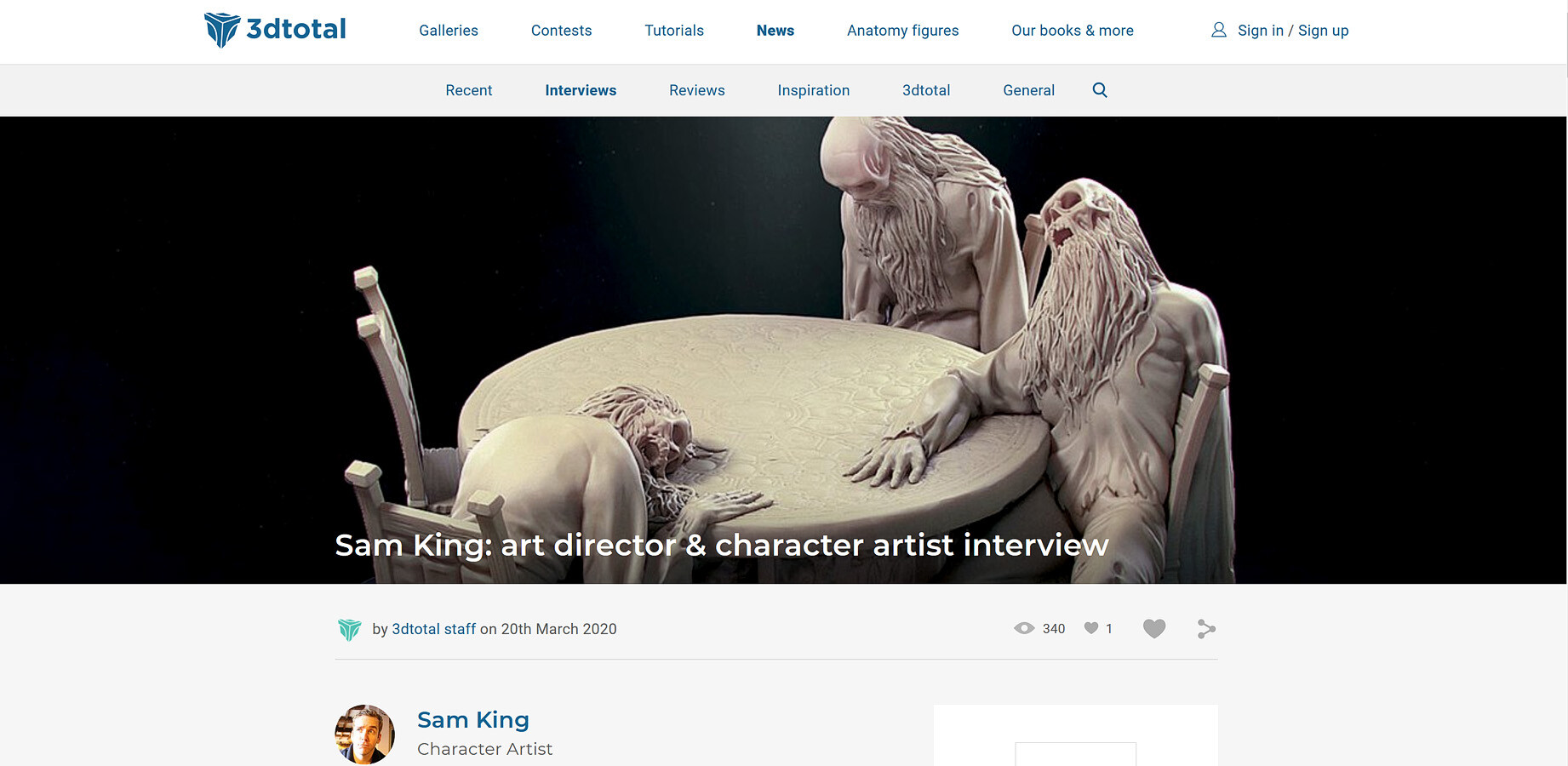
Task: Open Anatomy figures page
Action: [903, 31]
